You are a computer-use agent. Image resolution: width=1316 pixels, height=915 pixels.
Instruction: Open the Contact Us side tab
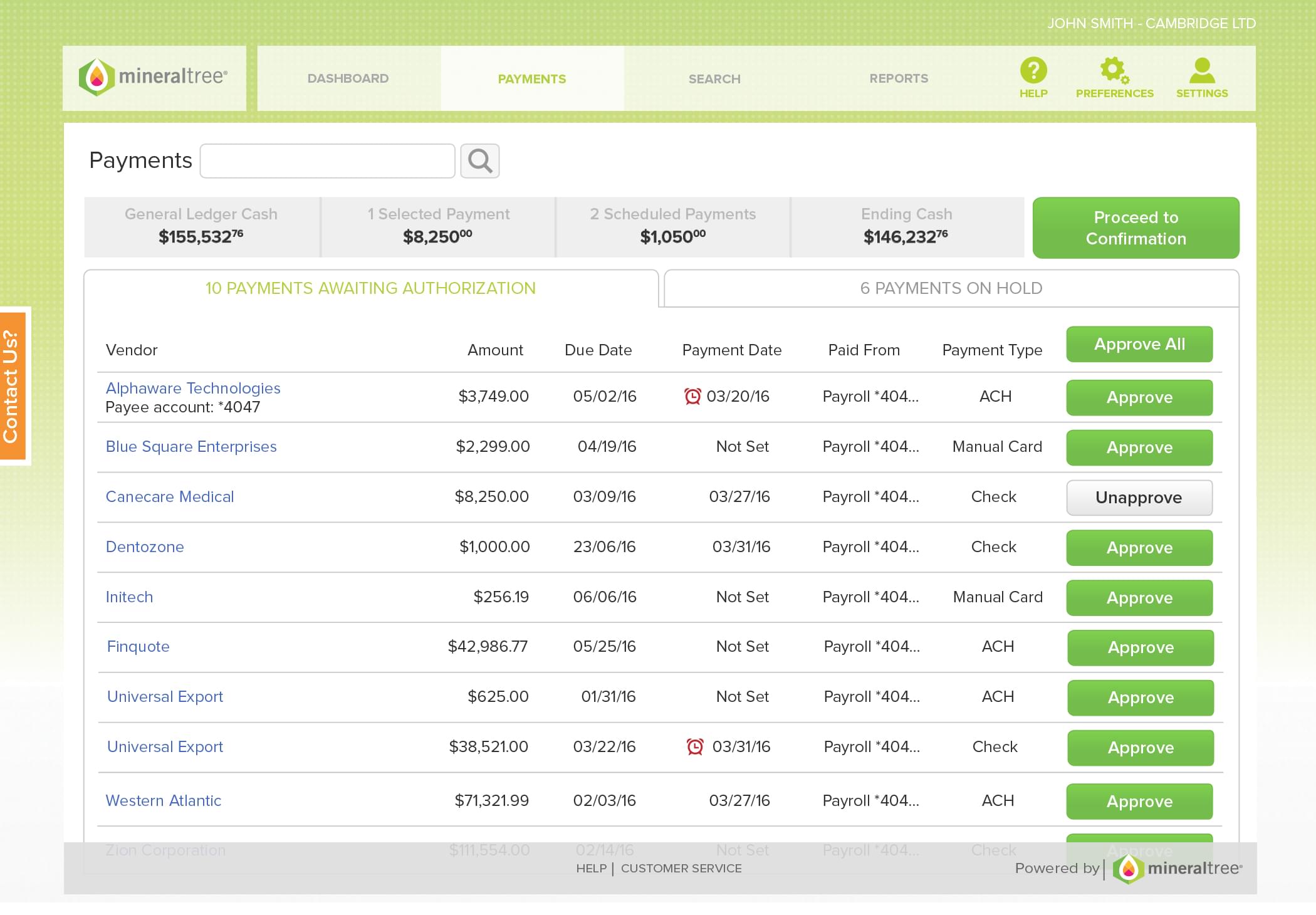click(14, 386)
